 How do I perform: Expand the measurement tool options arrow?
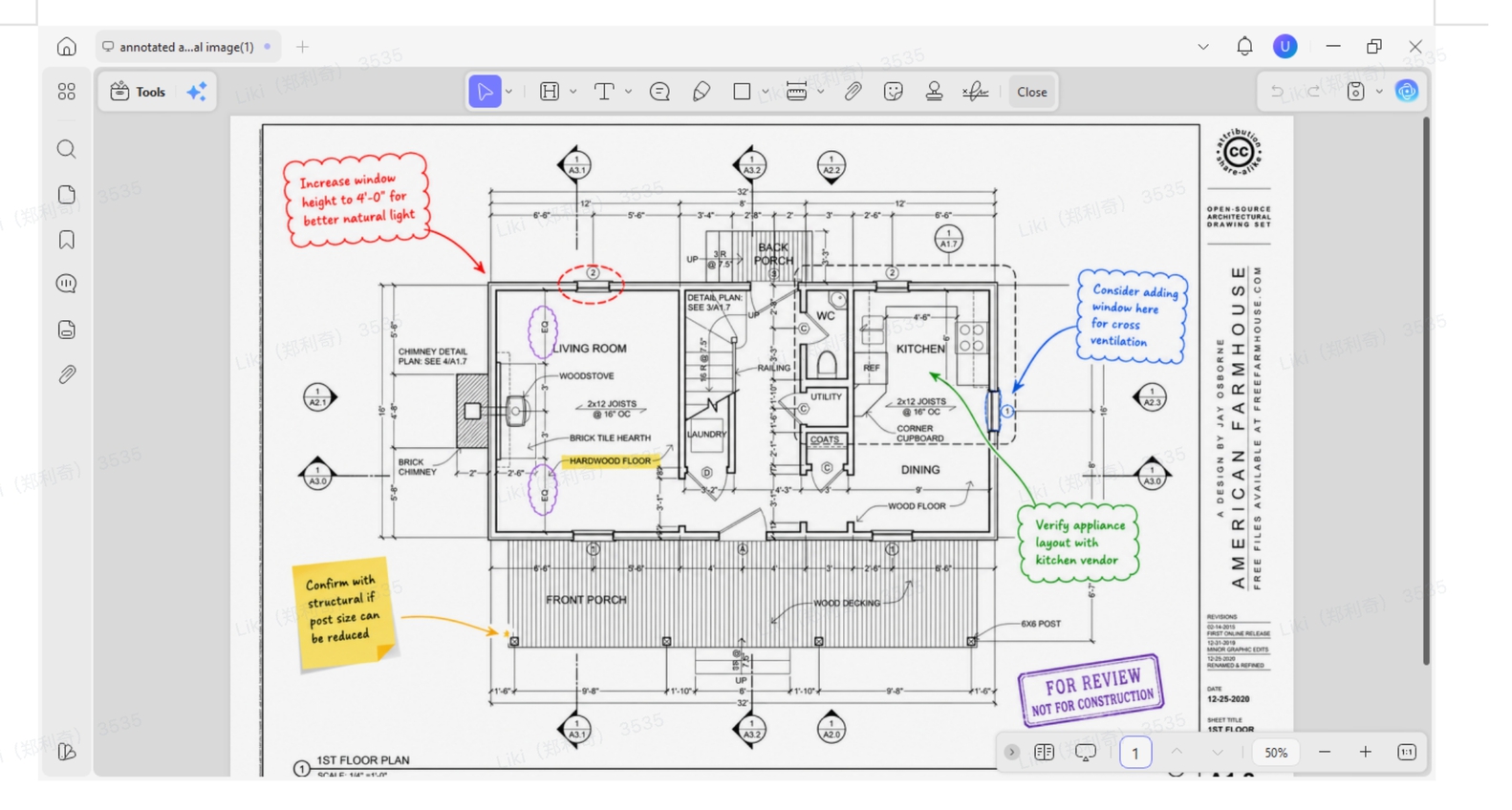pyautogui.click(x=820, y=92)
